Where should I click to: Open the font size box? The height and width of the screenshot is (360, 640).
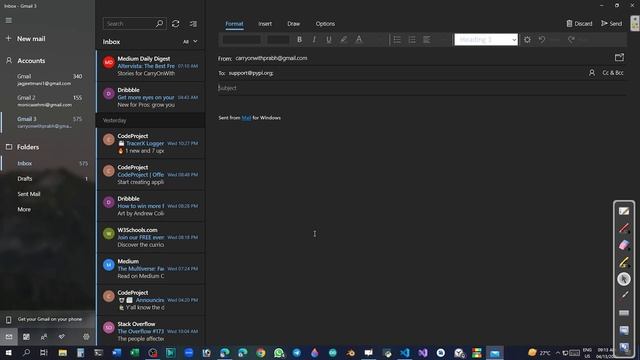(278, 40)
